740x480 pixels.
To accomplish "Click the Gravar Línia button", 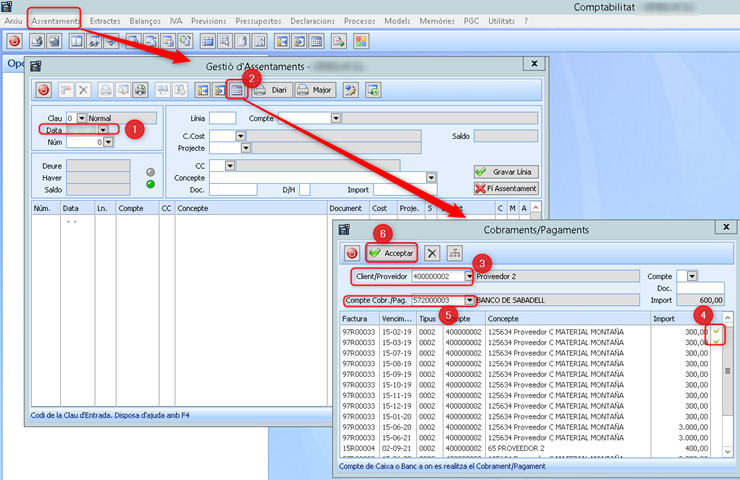I will pyautogui.click(x=506, y=172).
